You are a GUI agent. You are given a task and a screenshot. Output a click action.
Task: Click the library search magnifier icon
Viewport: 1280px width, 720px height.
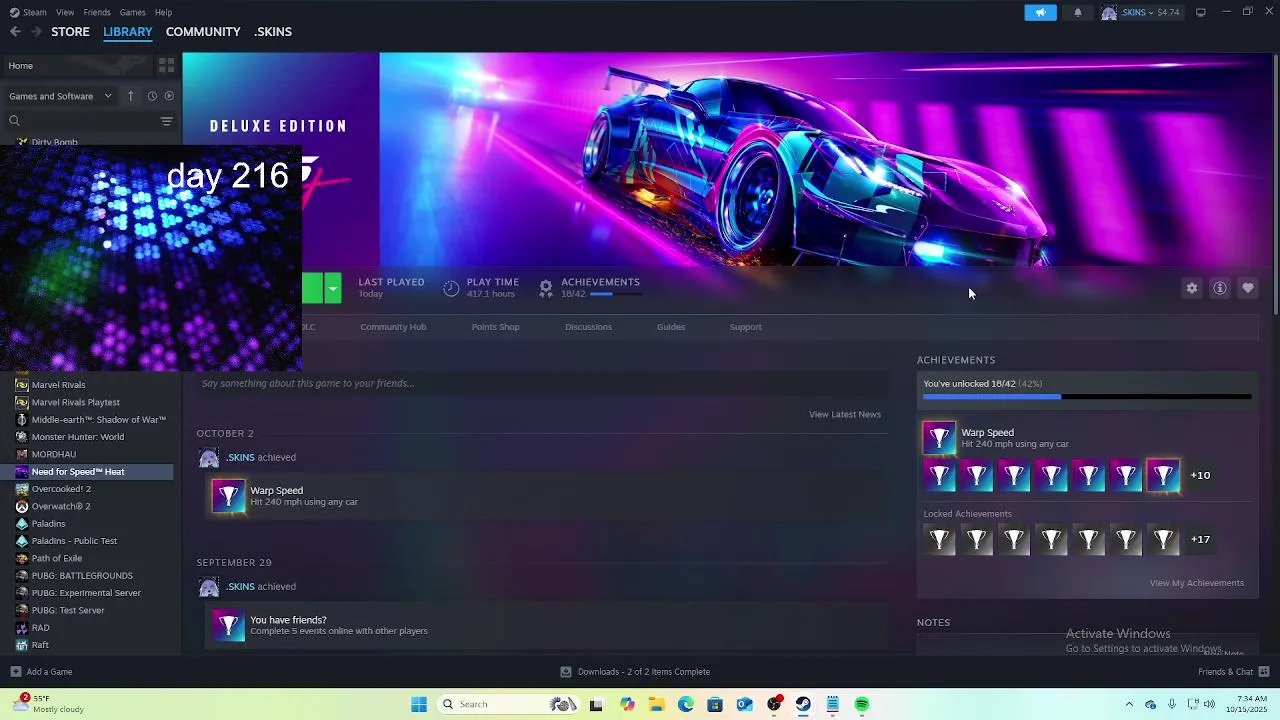[14, 121]
